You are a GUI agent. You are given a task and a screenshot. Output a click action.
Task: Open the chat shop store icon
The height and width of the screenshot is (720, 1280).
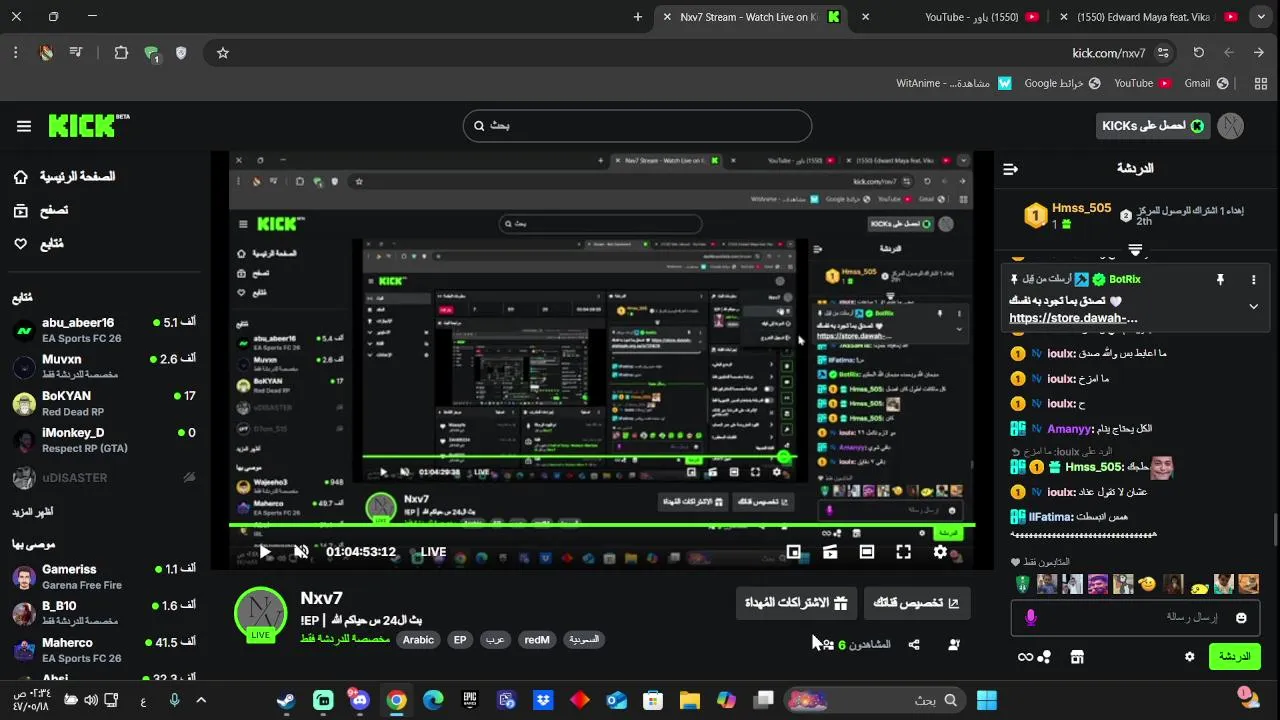(1077, 657)
